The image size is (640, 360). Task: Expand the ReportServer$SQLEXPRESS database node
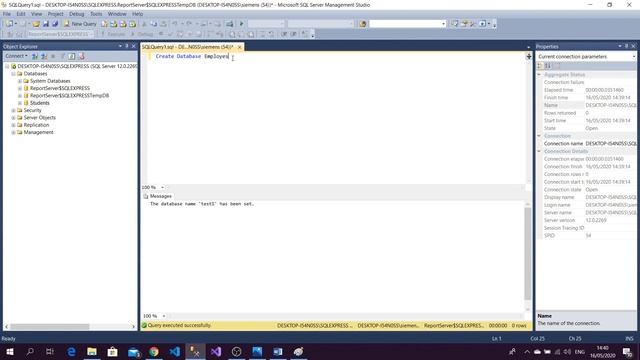(x=20, y=89)
